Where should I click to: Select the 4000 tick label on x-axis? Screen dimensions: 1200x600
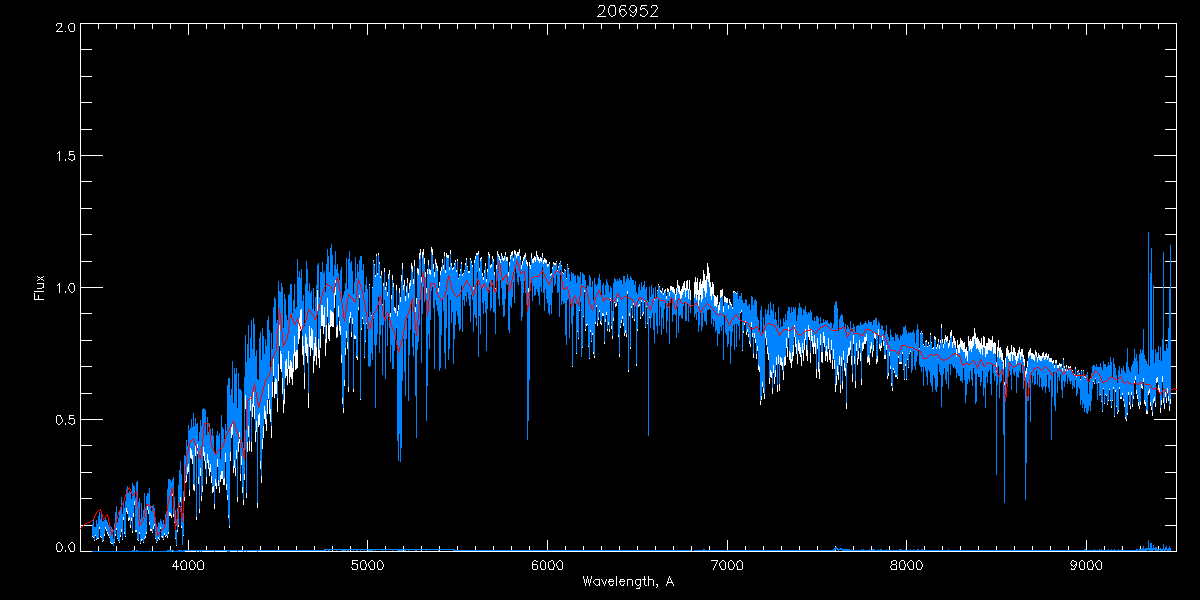pyautogui.click(x=188, y=564)
